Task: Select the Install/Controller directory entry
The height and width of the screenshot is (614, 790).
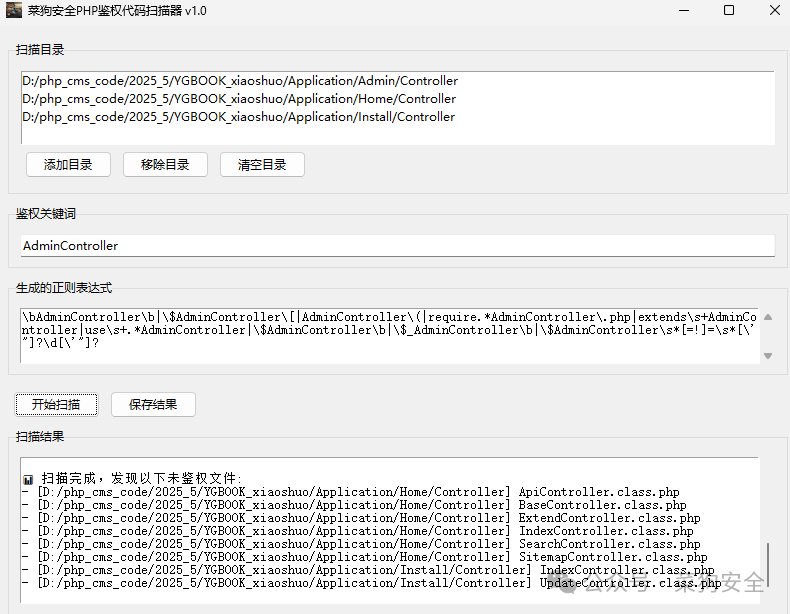Action: point(238,117)
